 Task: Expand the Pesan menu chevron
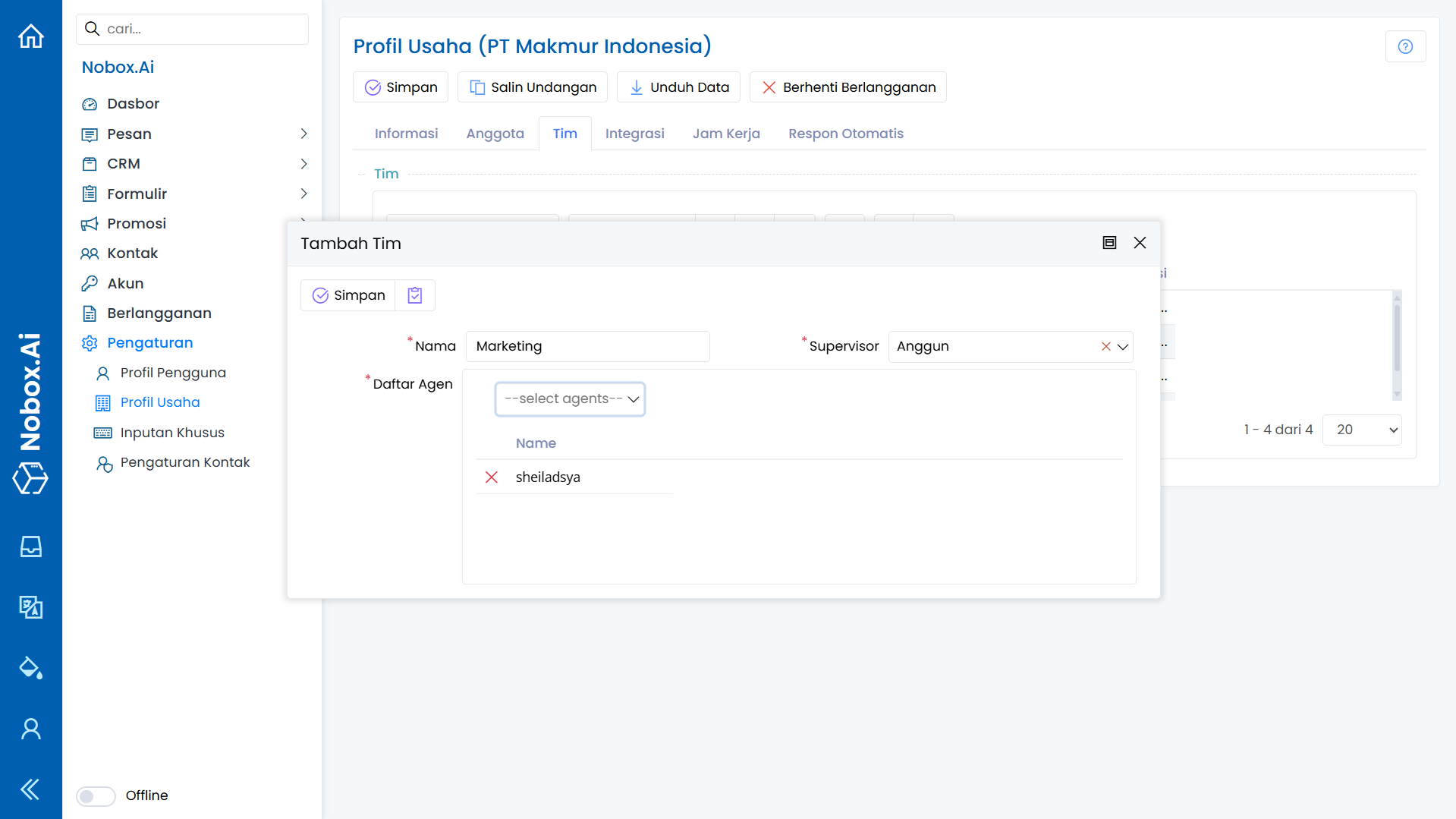coord(303,134)
